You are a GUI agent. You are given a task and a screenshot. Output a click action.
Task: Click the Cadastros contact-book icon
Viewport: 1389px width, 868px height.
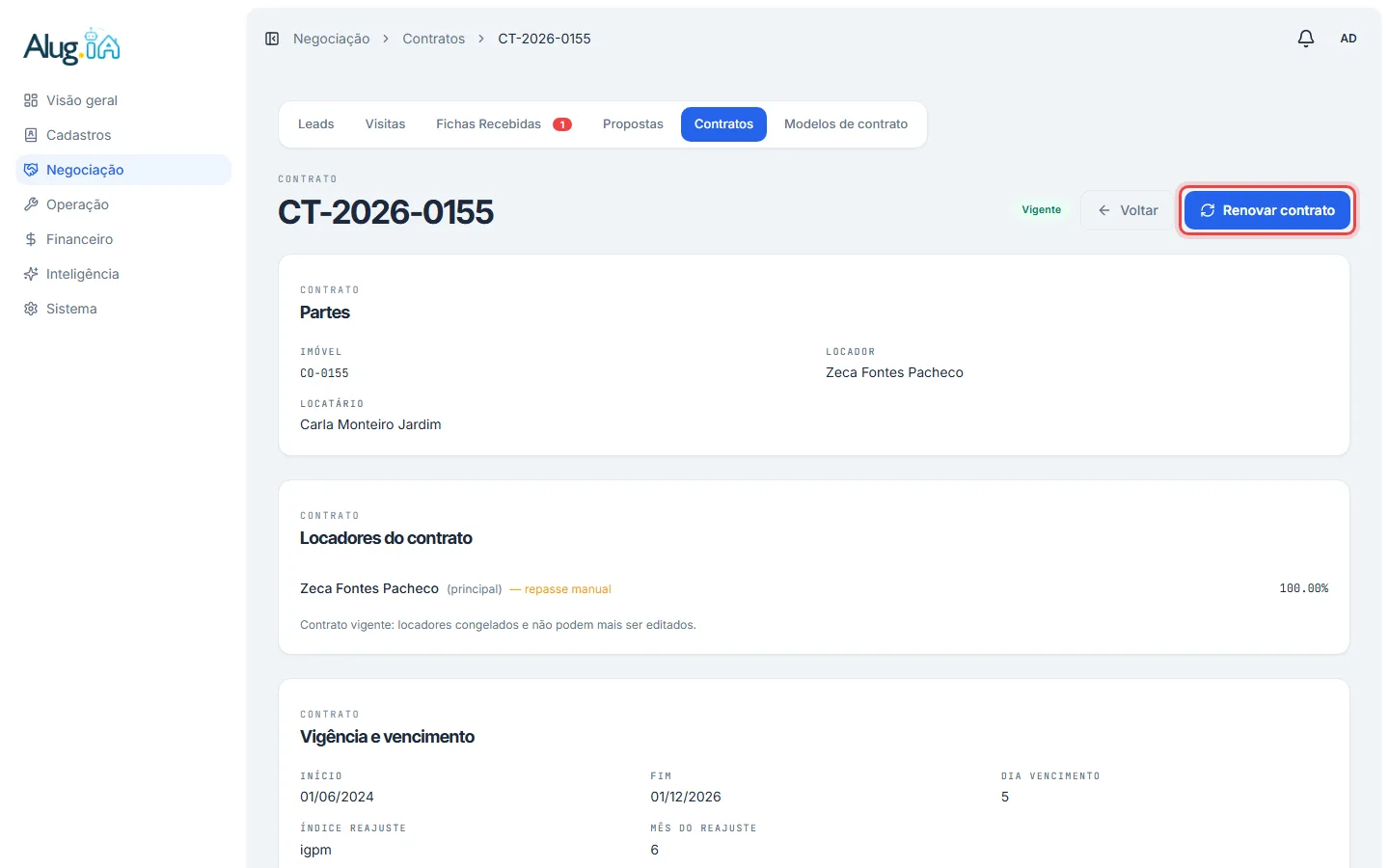pos(31,135)
